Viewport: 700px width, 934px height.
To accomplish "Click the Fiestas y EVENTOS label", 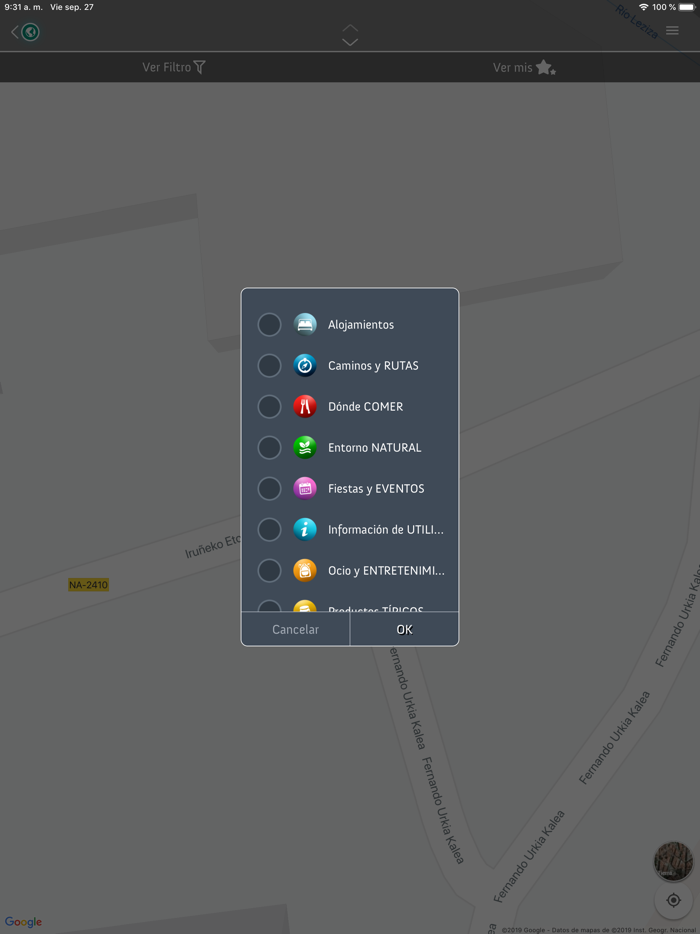I will tap(377, 489).
